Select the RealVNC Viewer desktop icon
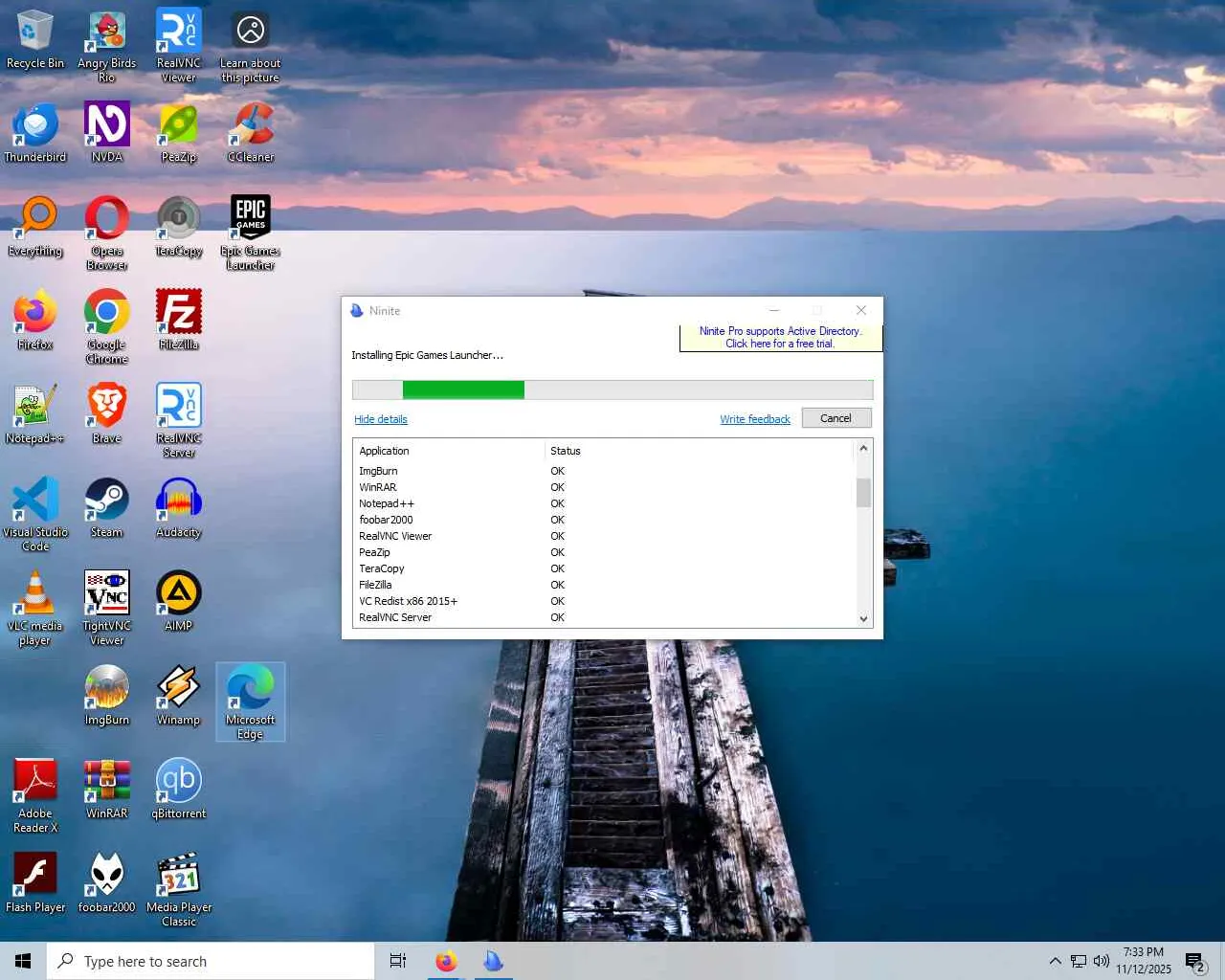This screenshot has height=980, width=1225. tap(179, 46)
